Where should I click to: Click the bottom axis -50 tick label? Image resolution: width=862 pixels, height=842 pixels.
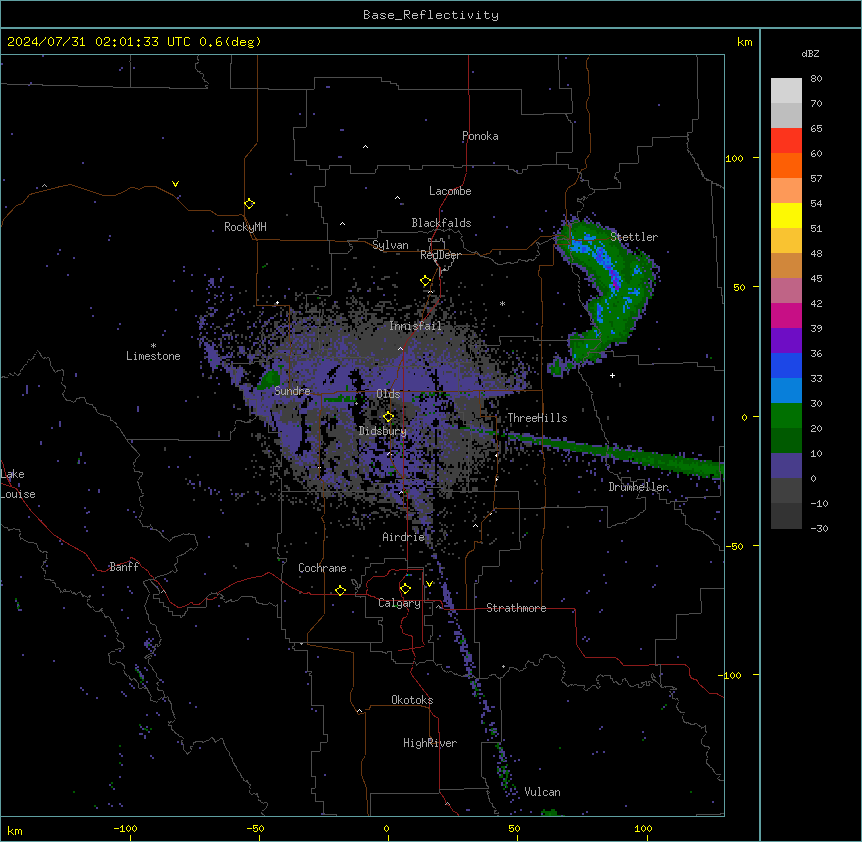click(255, 828)
